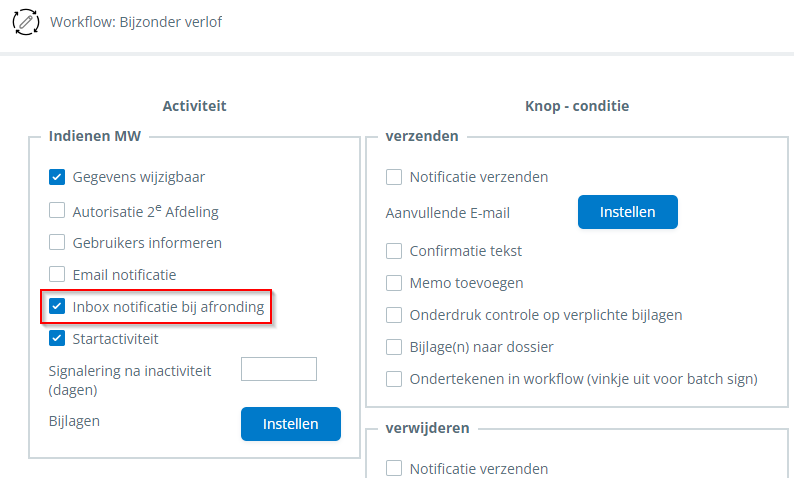Image resolution: width=794 pixels, height=478 pixels.
Task: Click Instellen button next to Bijlagen
Action: [x=291, y=424]
